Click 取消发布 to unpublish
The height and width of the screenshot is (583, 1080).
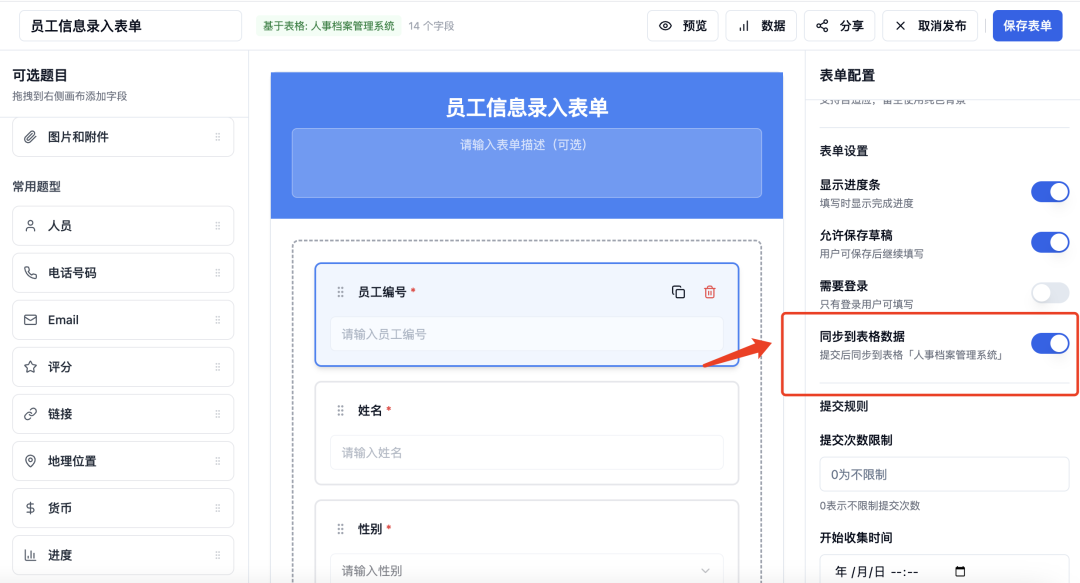[x=930, y=25]
